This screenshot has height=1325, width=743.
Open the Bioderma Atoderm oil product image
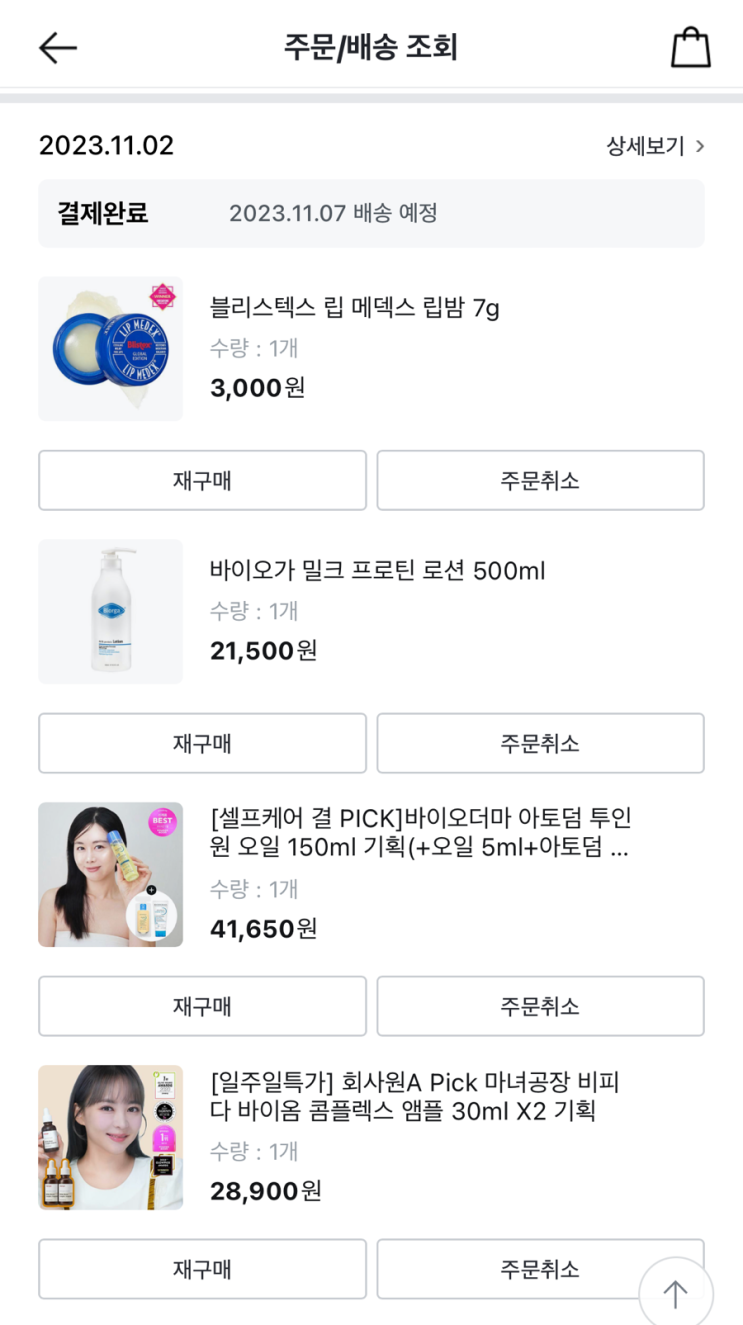tap(110, 874)
